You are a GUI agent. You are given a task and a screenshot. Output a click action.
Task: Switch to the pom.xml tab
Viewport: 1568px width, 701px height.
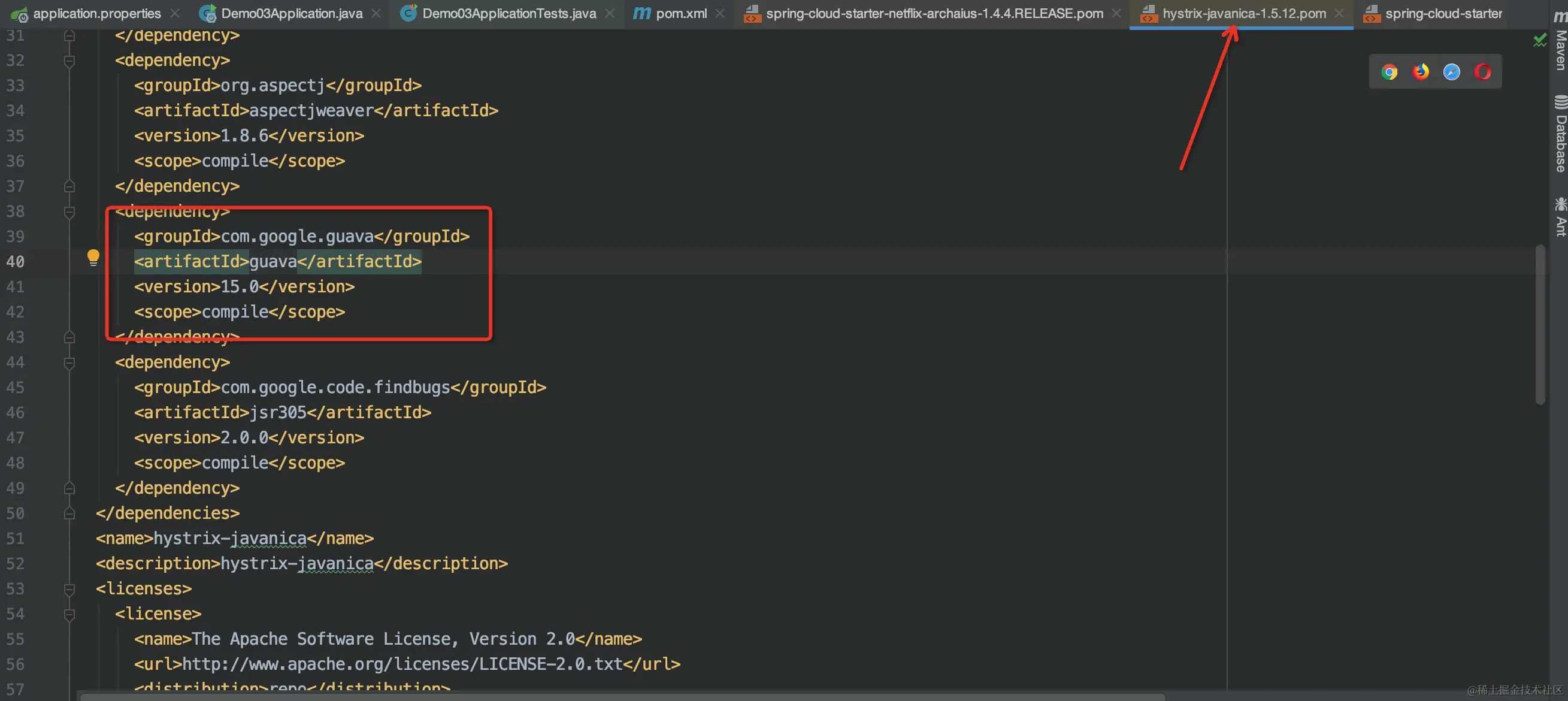point(680,13)
